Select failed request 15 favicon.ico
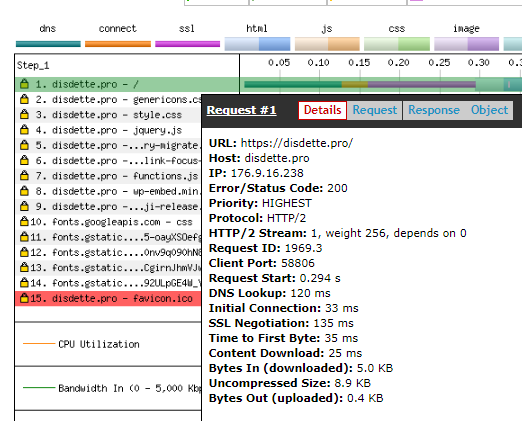Viewport: 522px width, 421px height. tap(108, 298)
